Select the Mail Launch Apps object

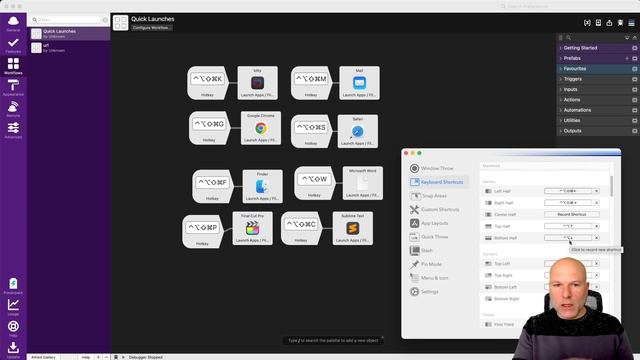[359, 83]
